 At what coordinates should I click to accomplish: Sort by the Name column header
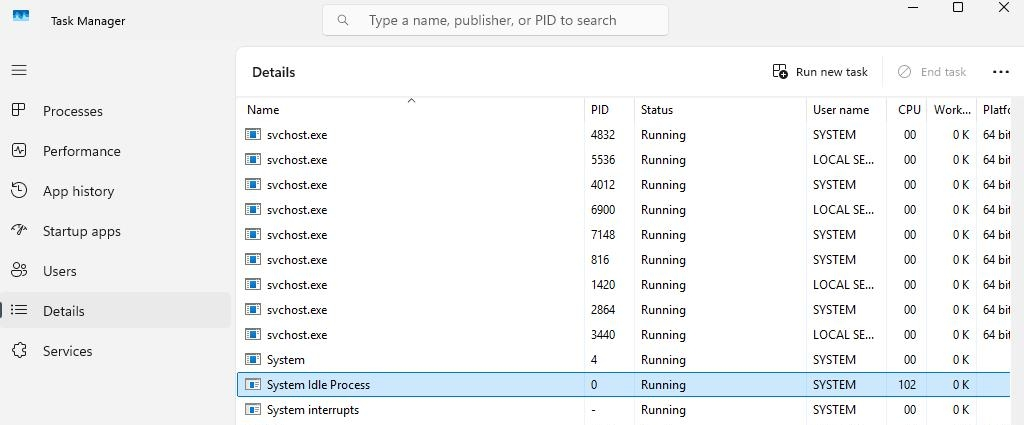[x=411, y=110]
